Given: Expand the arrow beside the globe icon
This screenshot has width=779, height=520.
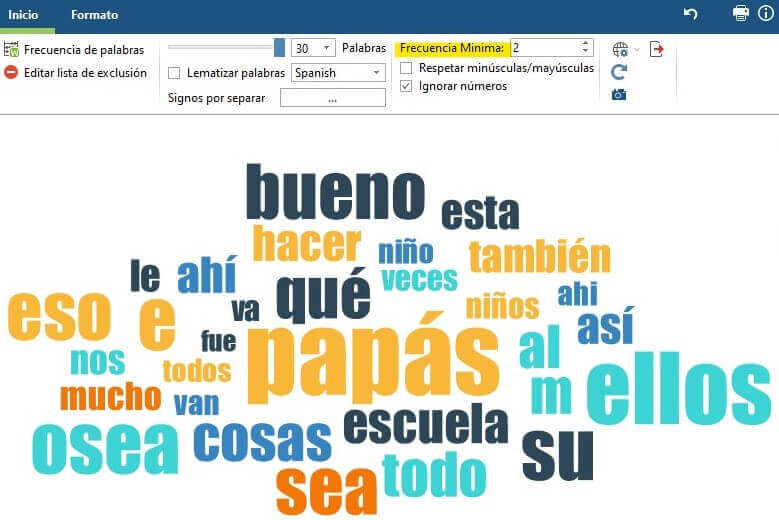Looking at the screenshot, I should (x=637, y=49).
